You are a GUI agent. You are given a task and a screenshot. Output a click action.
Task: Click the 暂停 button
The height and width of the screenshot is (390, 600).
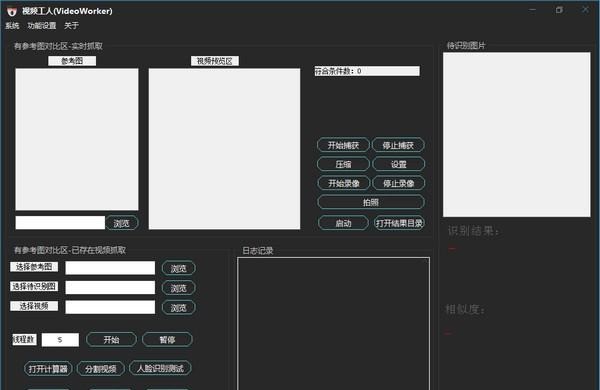click(167, 339)
